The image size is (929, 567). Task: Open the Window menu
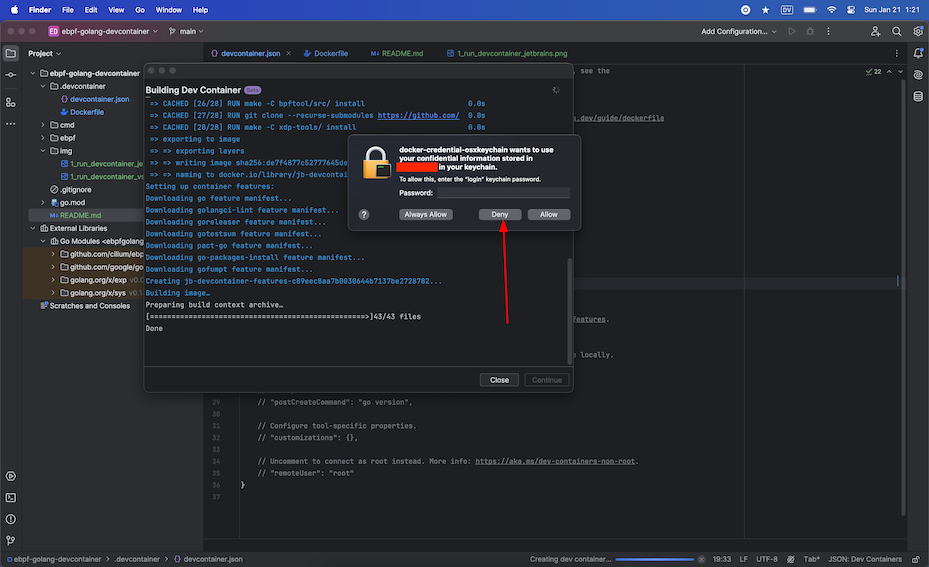point(169,10)
